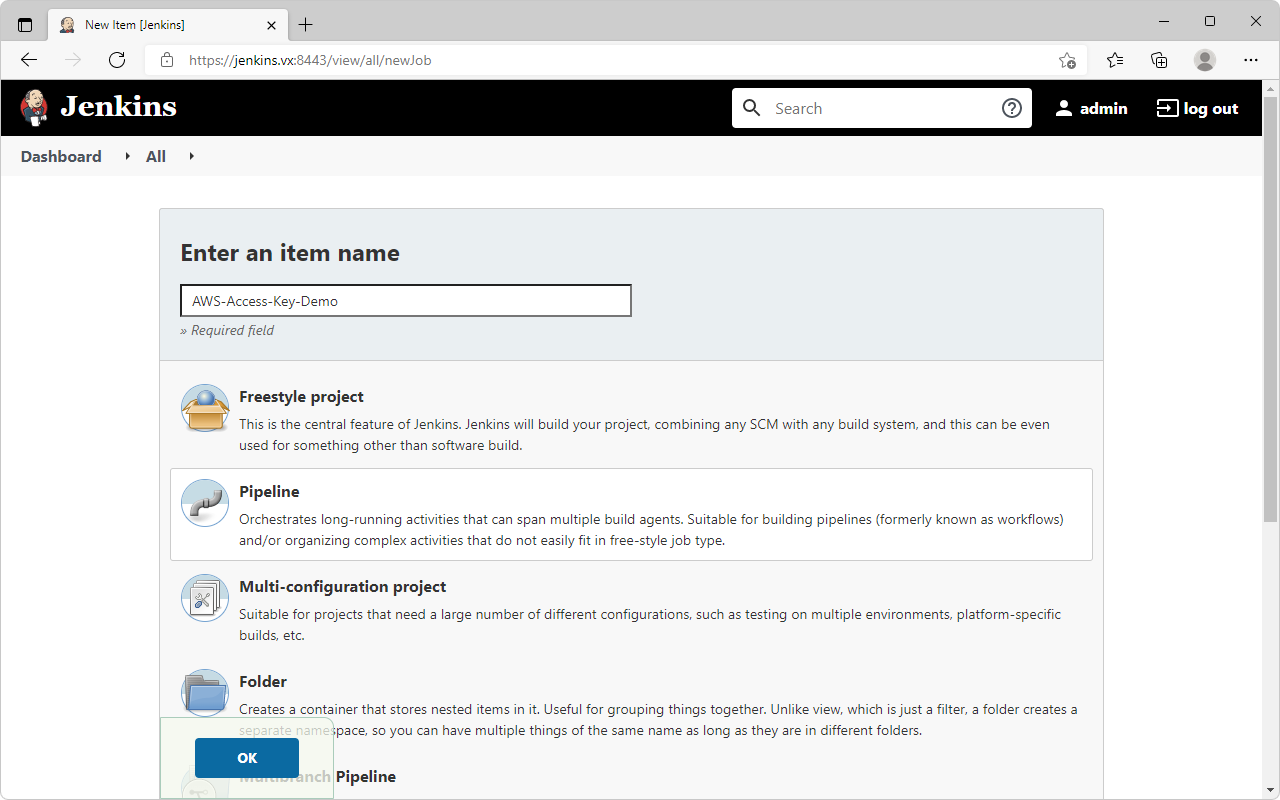1280x800 pixels.
Task: Expand the All breadcrumb arrow
Action: 191,156
